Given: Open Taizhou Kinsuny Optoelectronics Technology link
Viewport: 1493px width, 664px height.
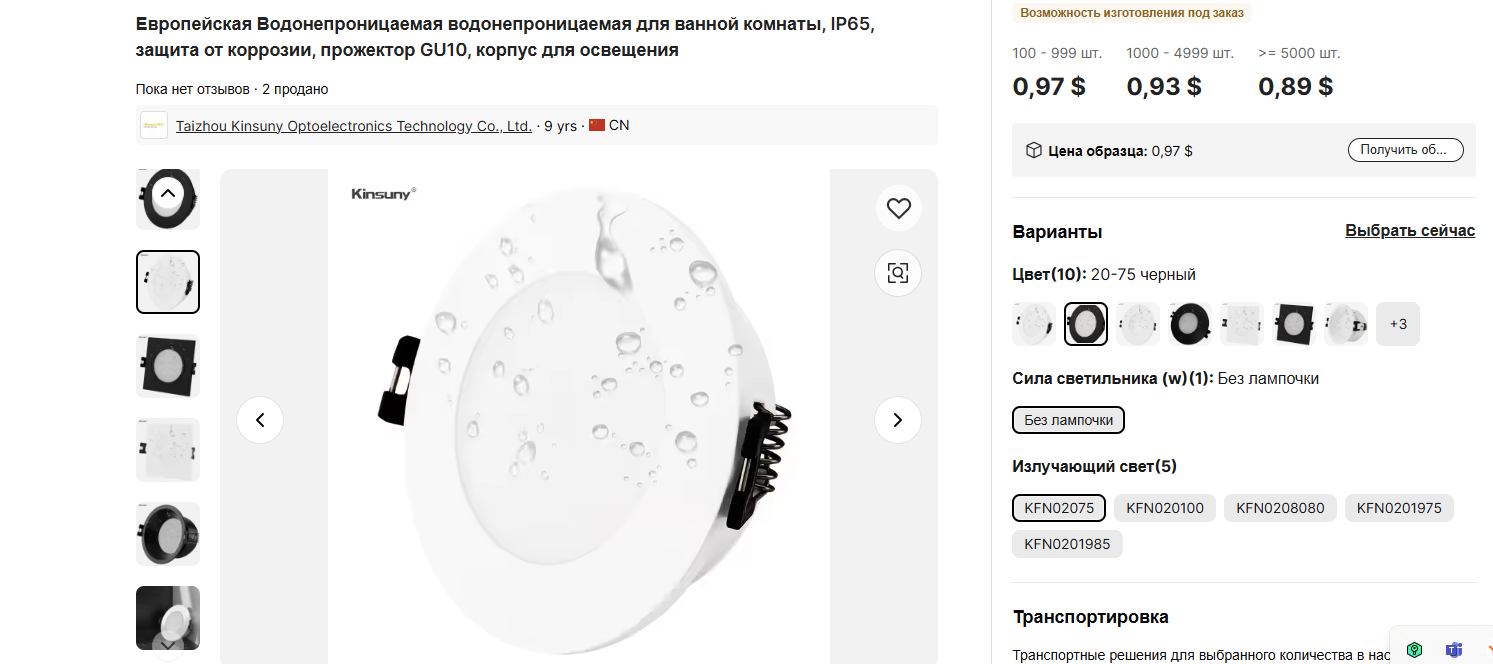Looking at the screenshot, I should (x=354, y=126).
